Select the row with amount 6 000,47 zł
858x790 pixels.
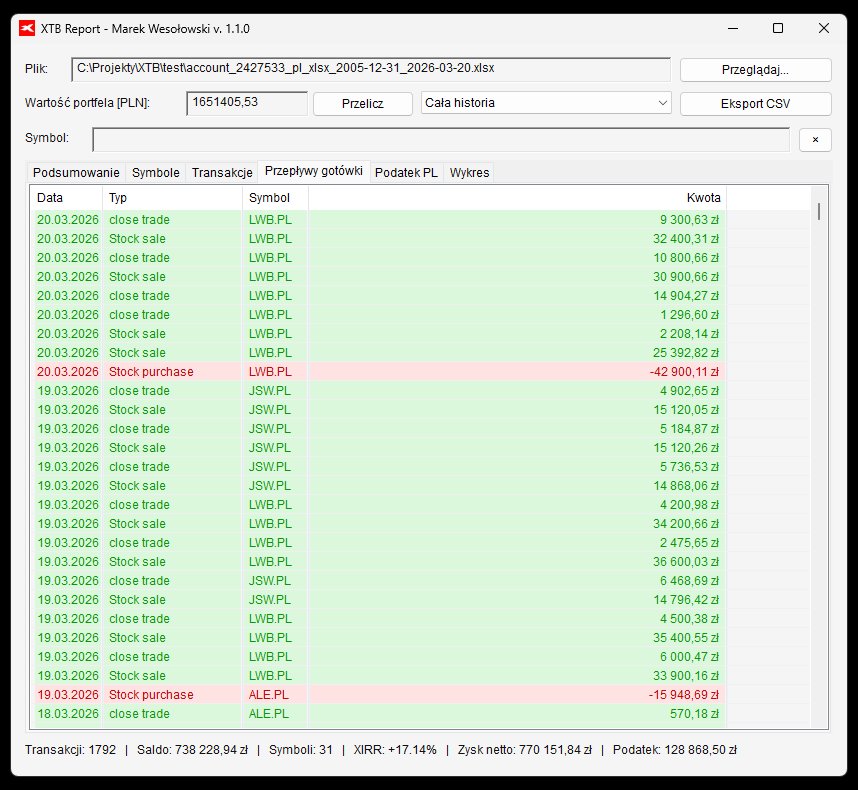tap(378, 657)
